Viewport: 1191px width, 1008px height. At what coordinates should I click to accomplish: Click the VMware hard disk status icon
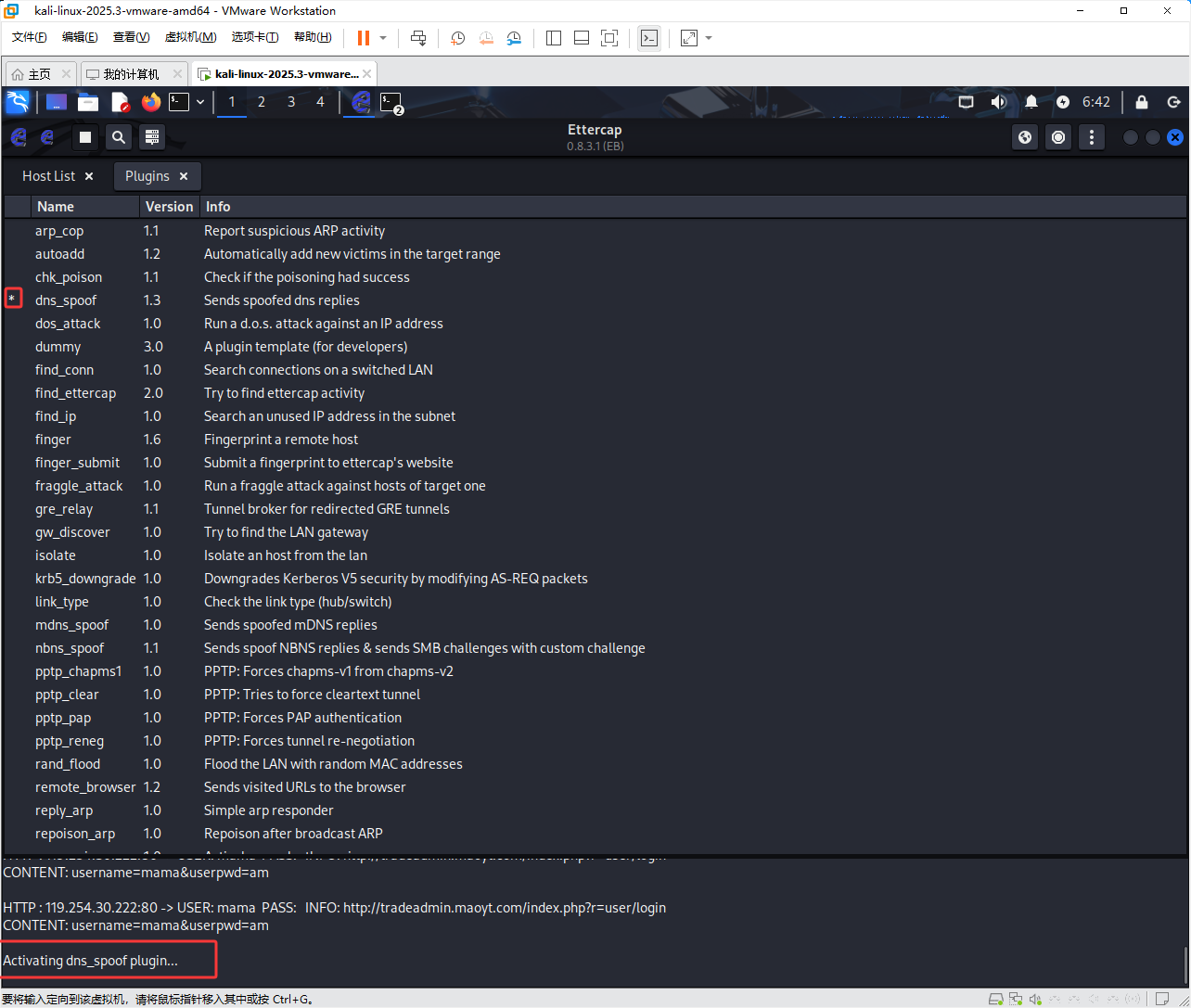[996, 999]
